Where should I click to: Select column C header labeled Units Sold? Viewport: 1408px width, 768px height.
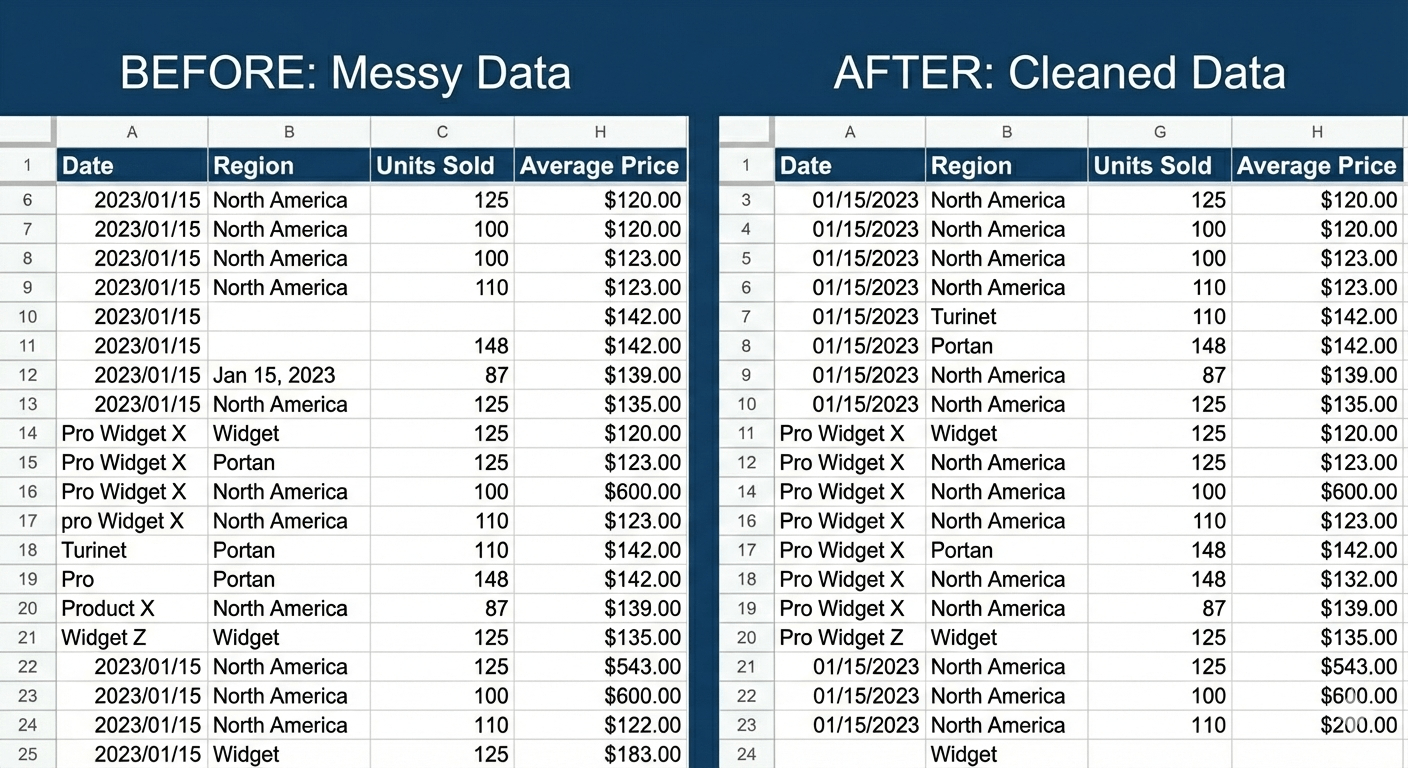pyautogui.click(x=442, y=131)
